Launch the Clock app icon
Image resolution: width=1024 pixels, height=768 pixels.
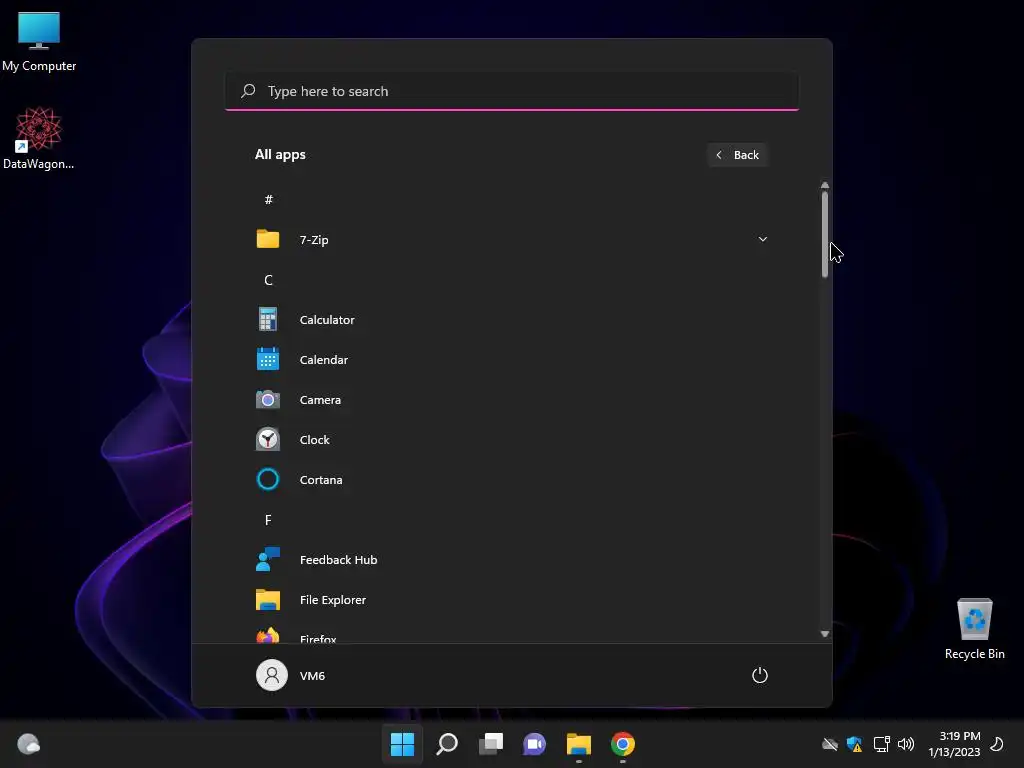click(x=268, y=440)
